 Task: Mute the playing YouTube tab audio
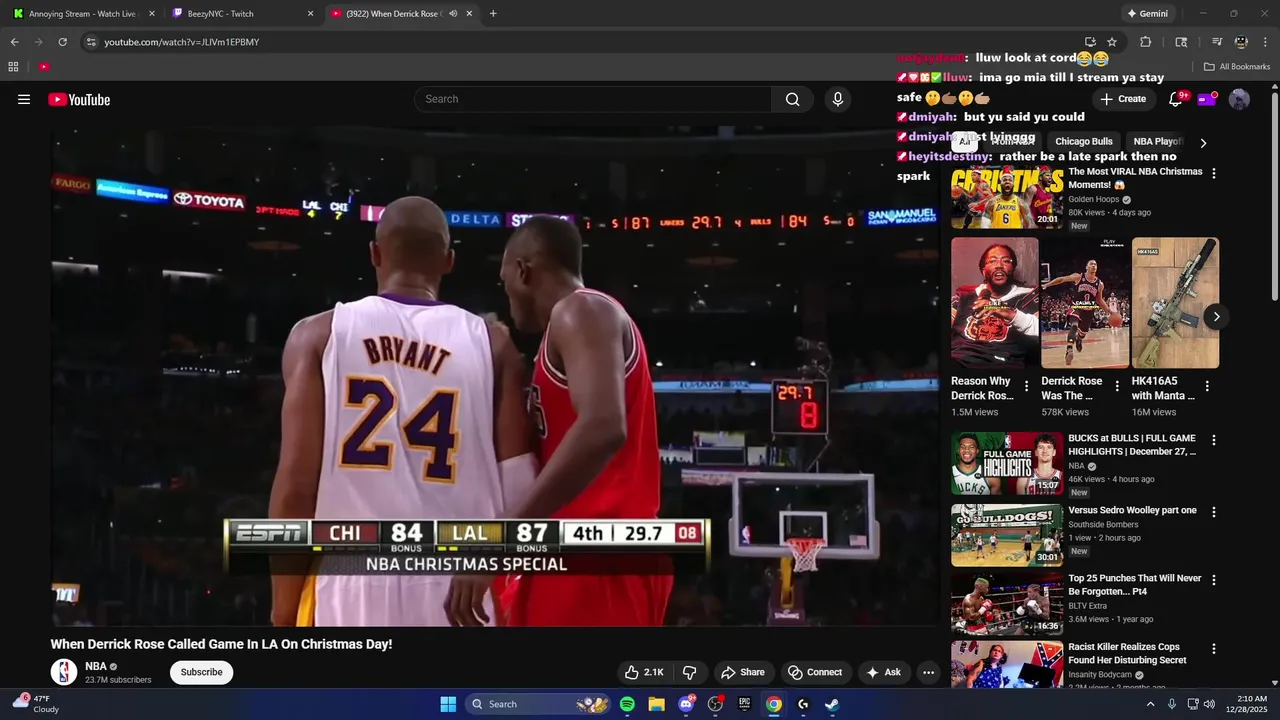[x=453, y=14]
